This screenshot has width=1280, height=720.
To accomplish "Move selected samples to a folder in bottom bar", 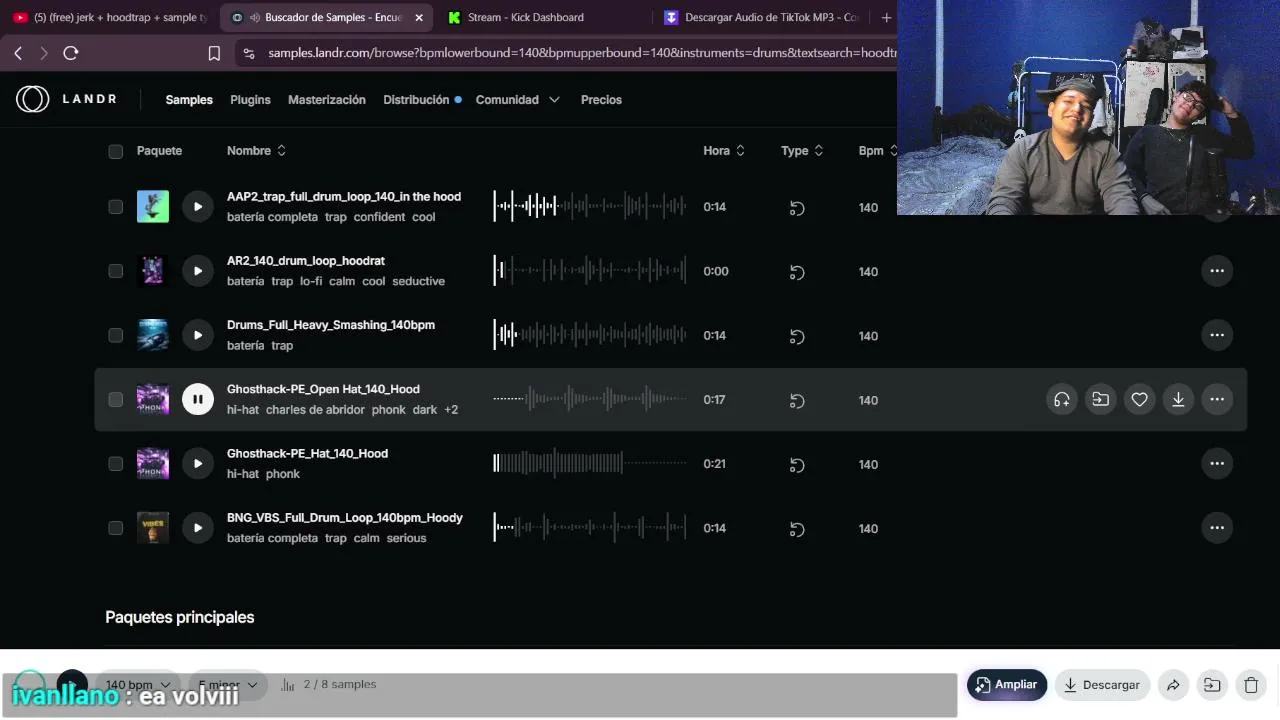I will 1212,685.
